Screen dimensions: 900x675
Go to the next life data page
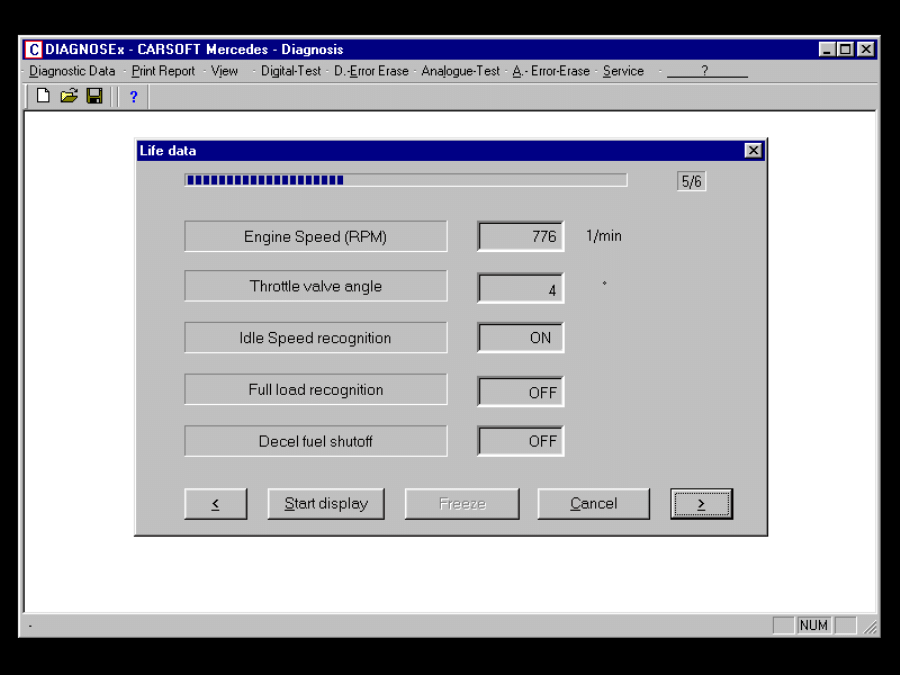[701, 504]
